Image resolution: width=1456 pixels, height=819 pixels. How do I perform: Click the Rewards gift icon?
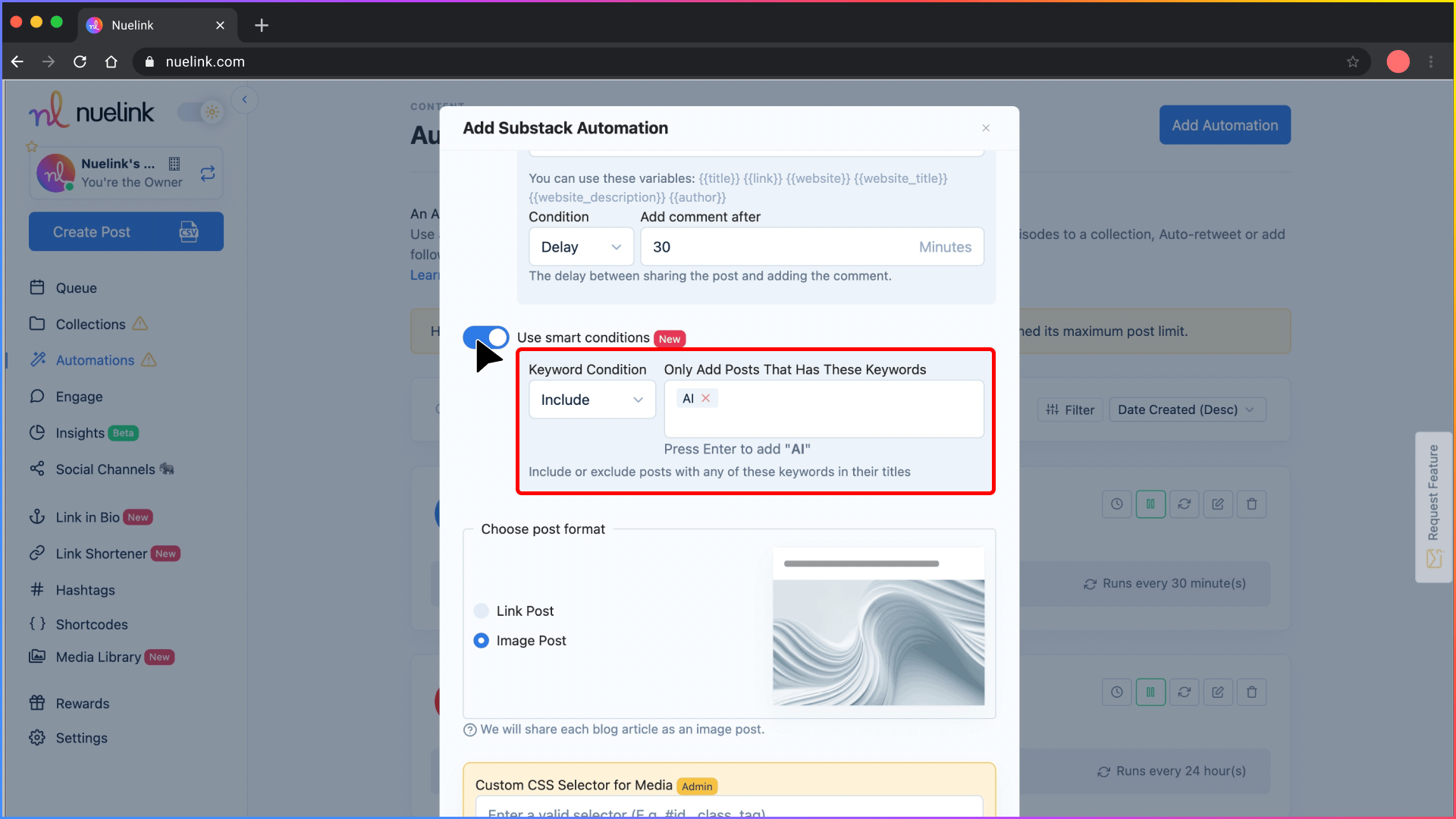37,703
